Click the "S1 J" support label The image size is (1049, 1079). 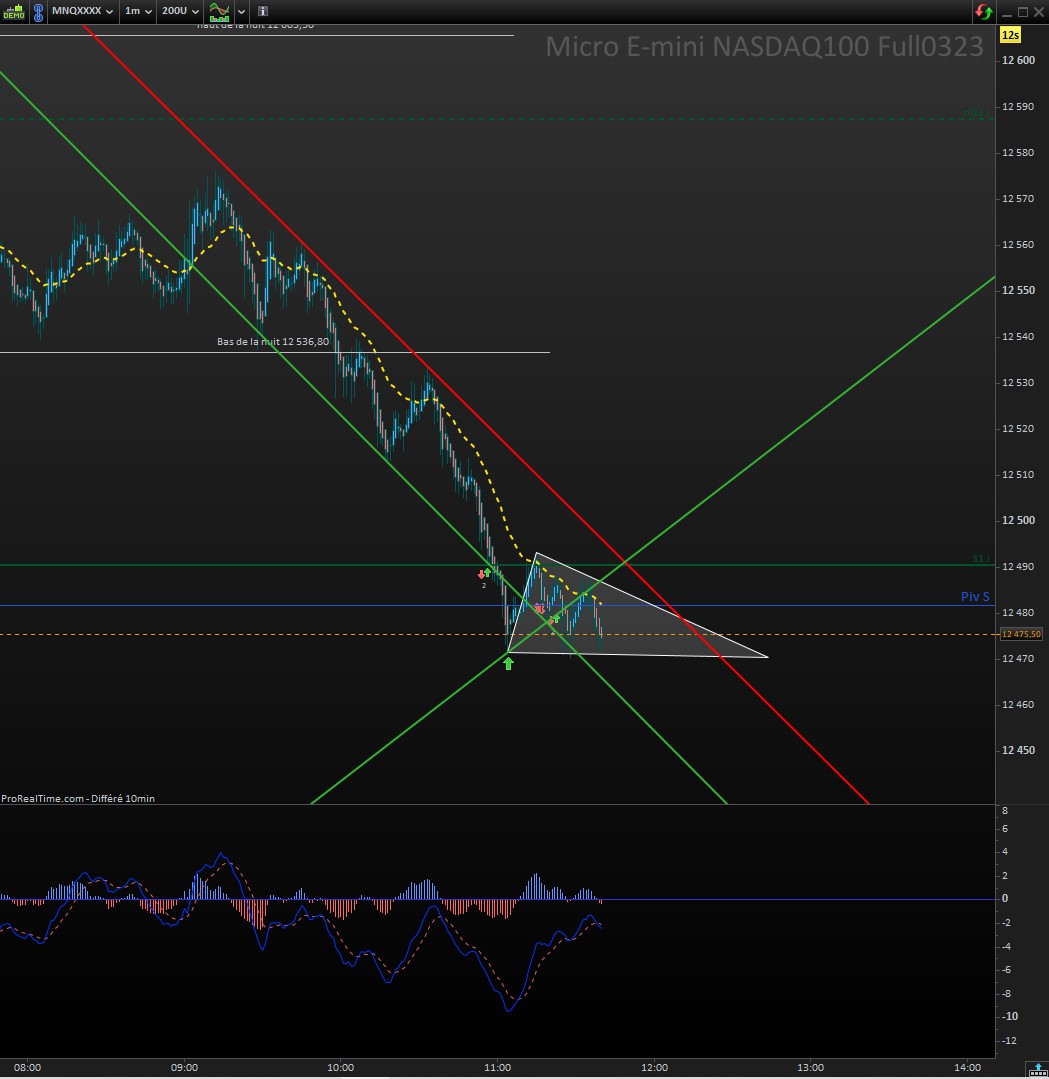[x=981, y=559]
